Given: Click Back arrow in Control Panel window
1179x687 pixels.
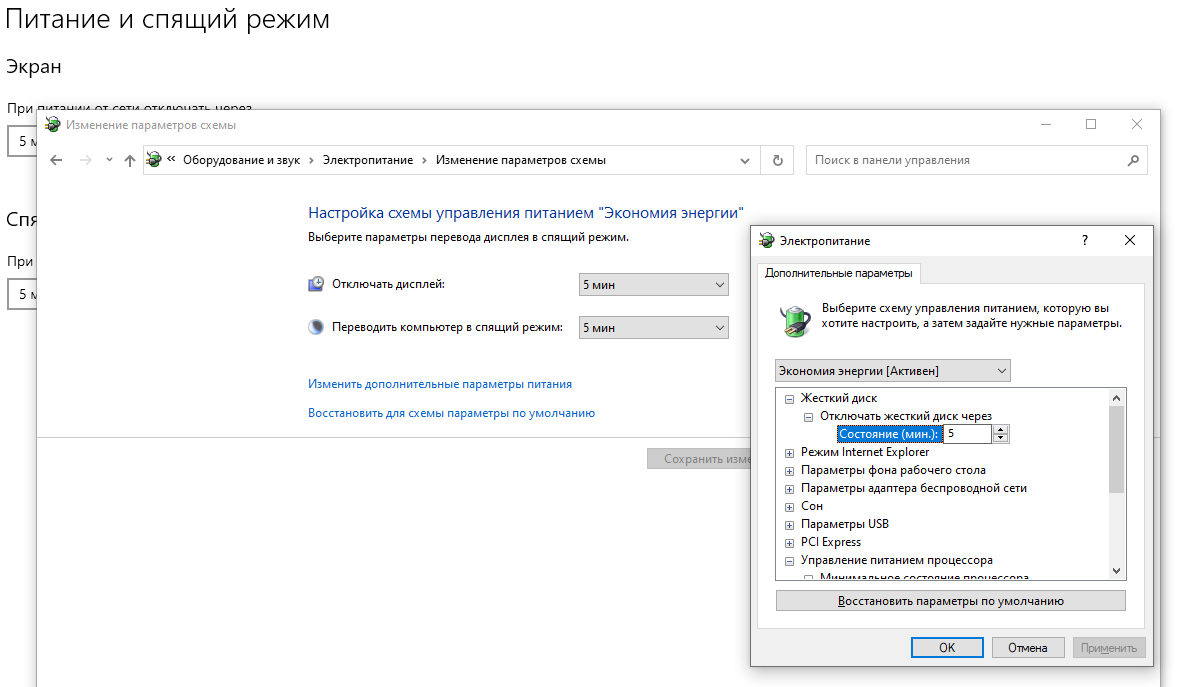Looking at the screenshot, I should click(56, 160).
